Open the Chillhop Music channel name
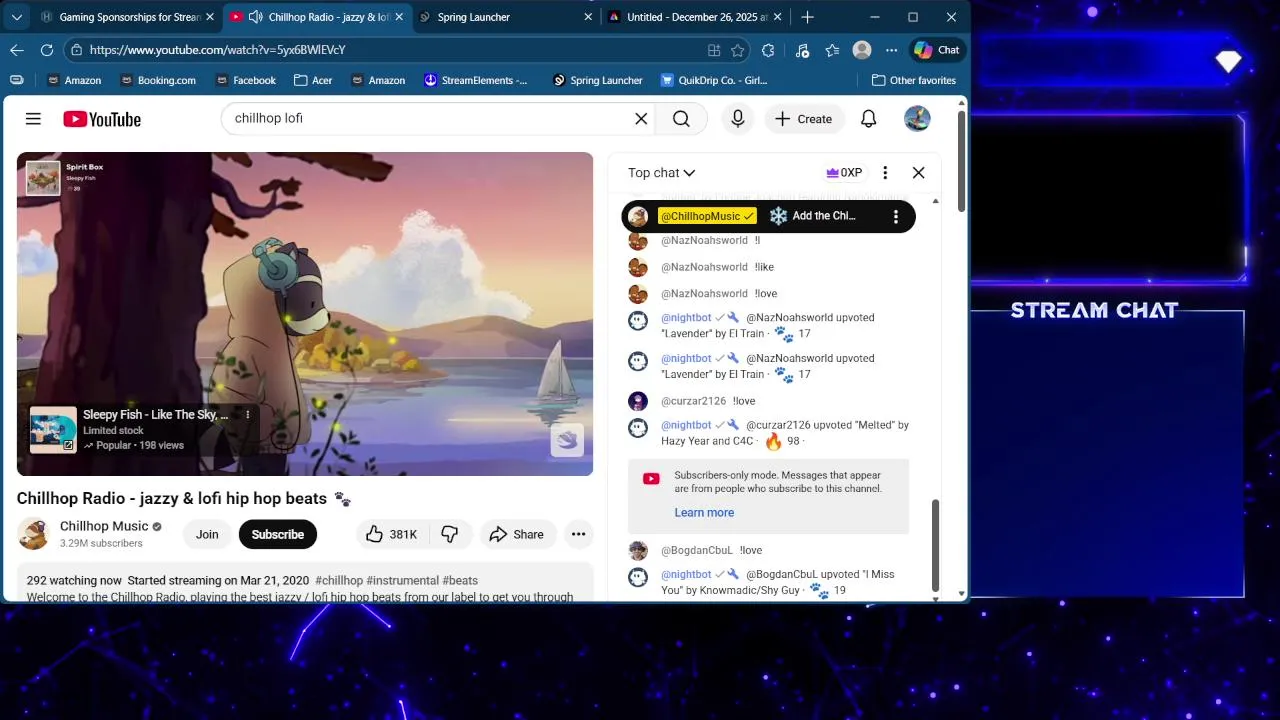This screenshot has width=1280, height=720. click(104, 526)
